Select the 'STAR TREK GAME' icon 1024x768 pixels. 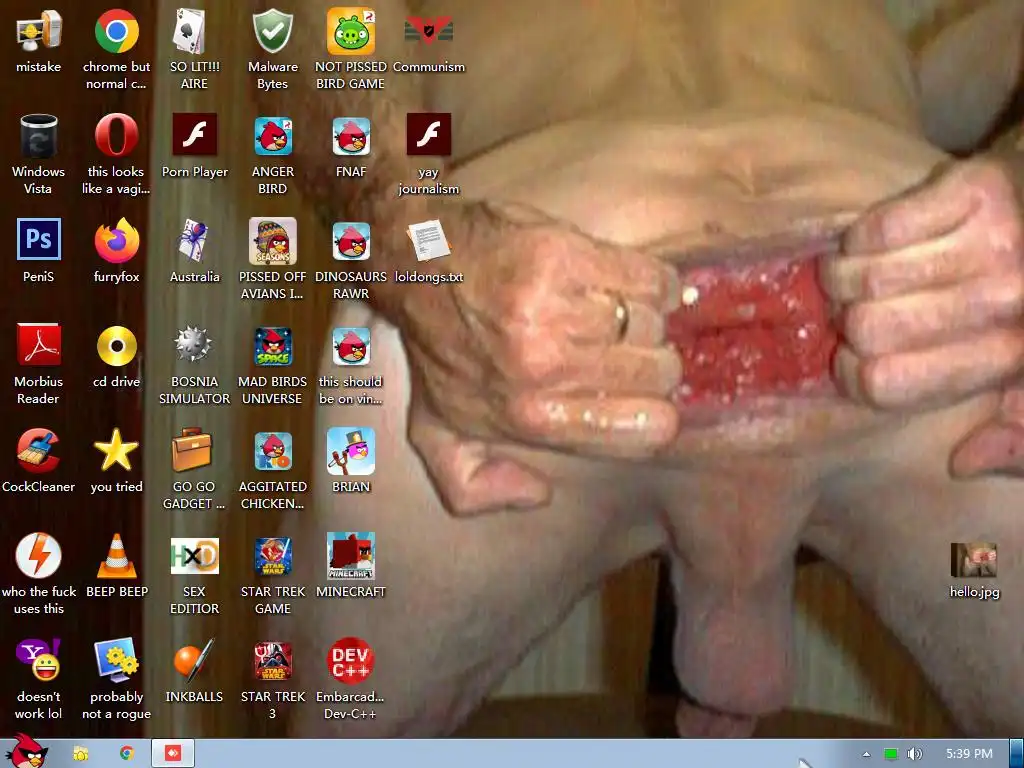tap(272, 556)
